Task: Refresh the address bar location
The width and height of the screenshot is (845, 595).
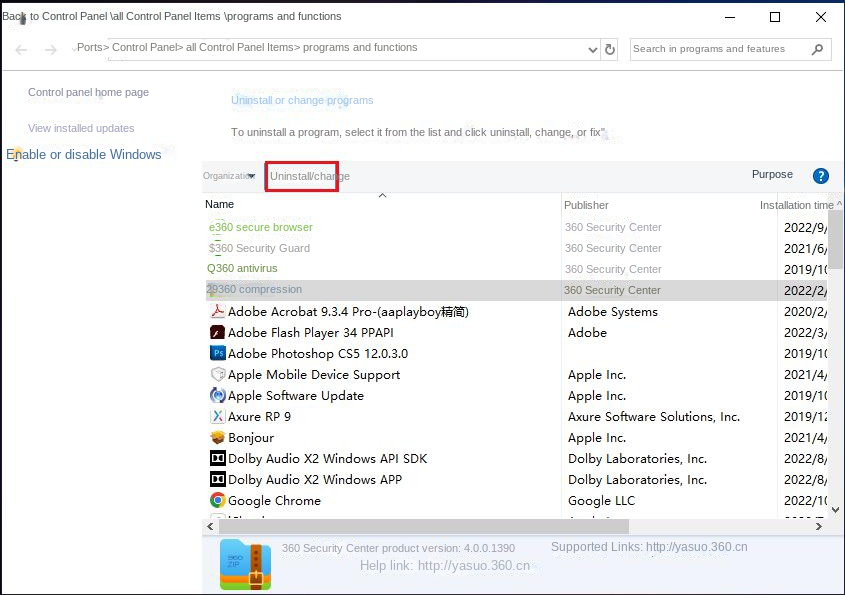Action: click(x=610, y=48)
